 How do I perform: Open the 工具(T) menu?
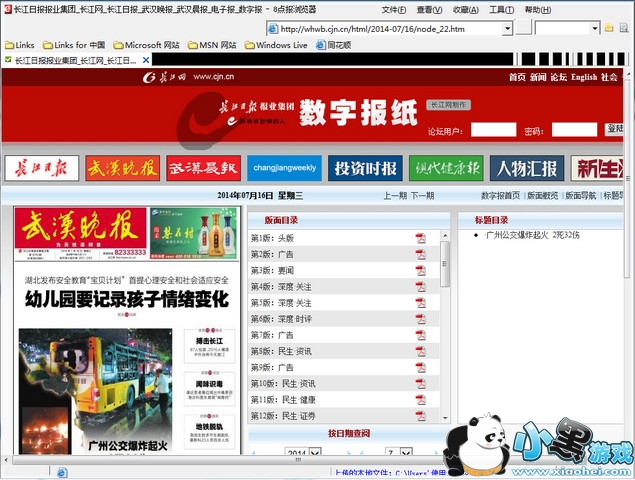(x=502, y=10)
